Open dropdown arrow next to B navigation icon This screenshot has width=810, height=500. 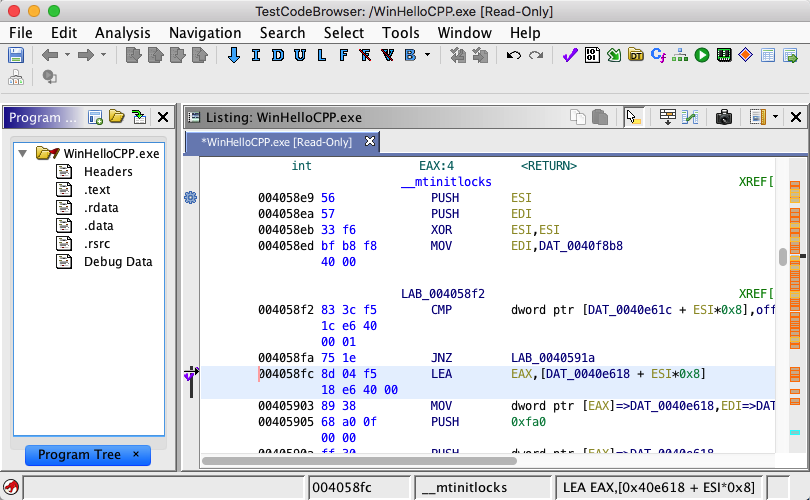point(427,55)
